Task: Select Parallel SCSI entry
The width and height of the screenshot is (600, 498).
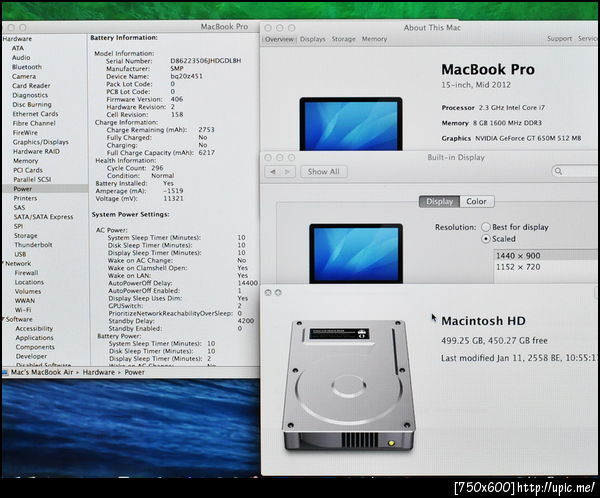Action: click(x=32, y=180)
